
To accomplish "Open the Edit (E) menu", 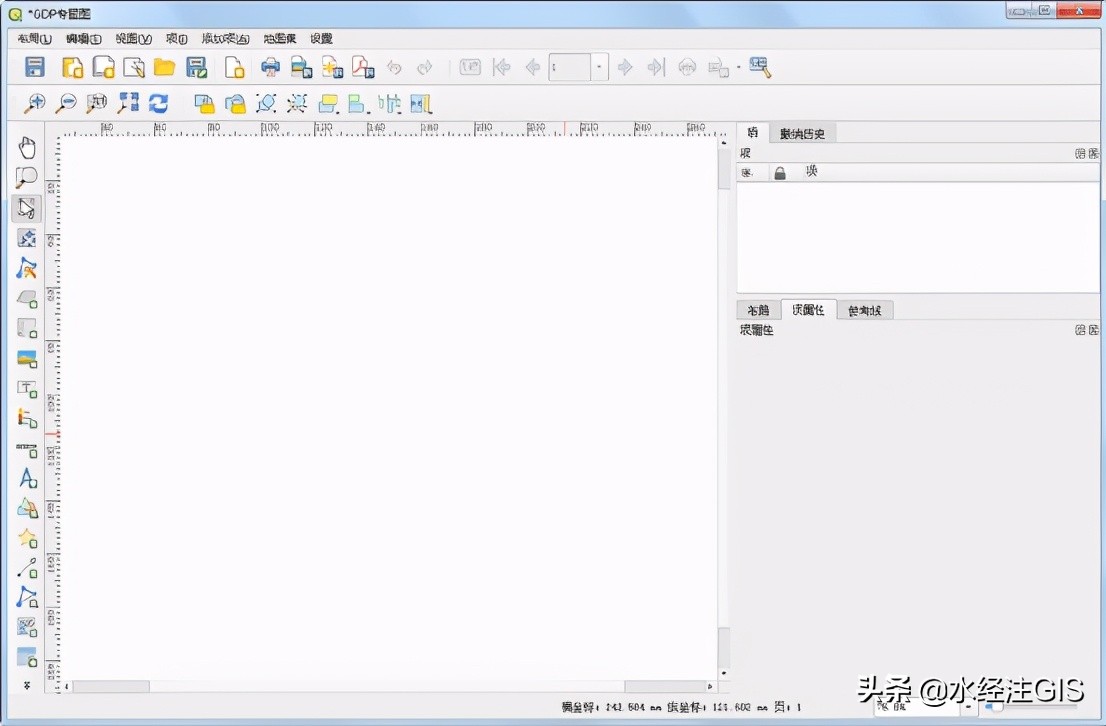I will 83,39.
